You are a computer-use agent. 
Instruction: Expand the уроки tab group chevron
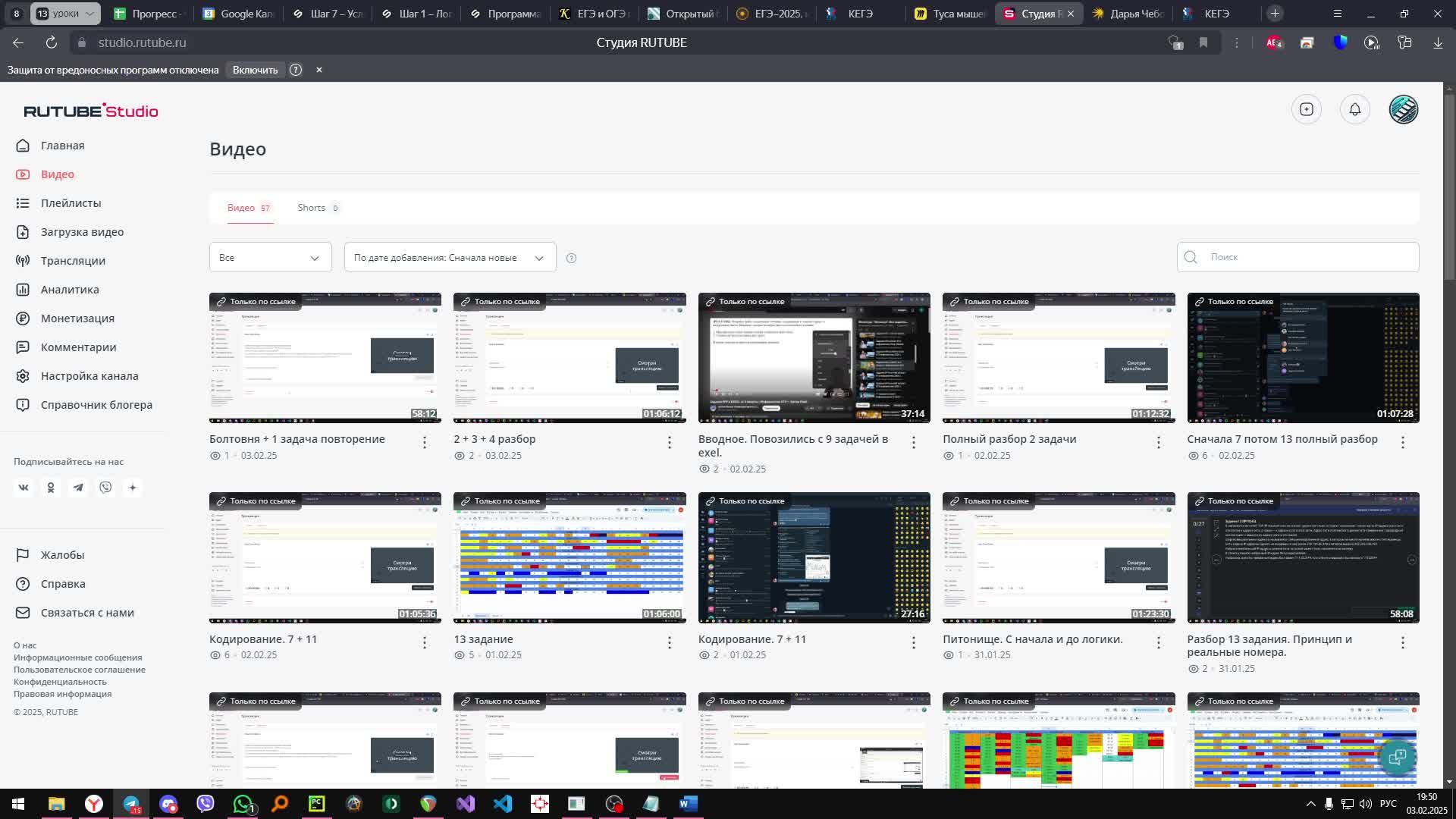[89, 14]
